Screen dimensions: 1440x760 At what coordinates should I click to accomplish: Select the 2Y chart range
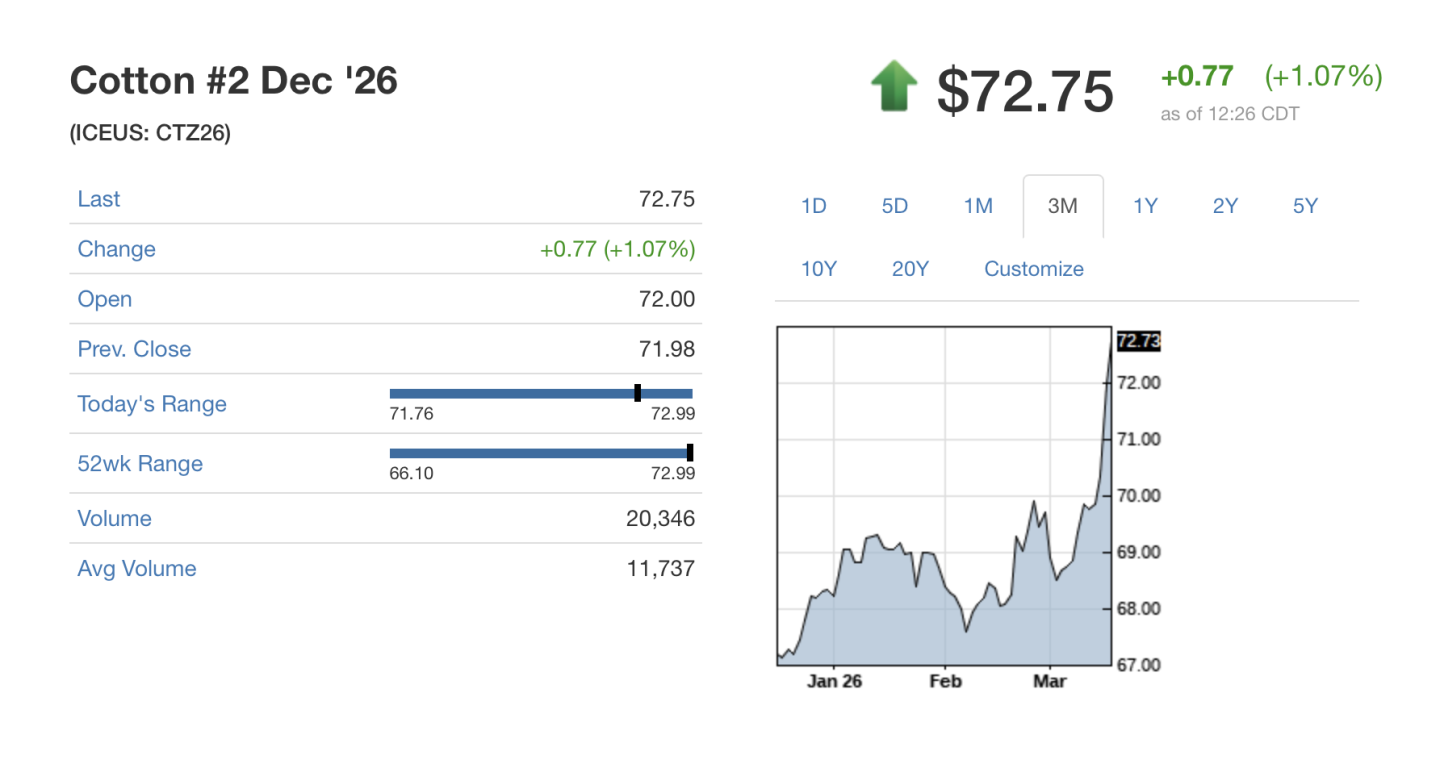[1225, 206]
